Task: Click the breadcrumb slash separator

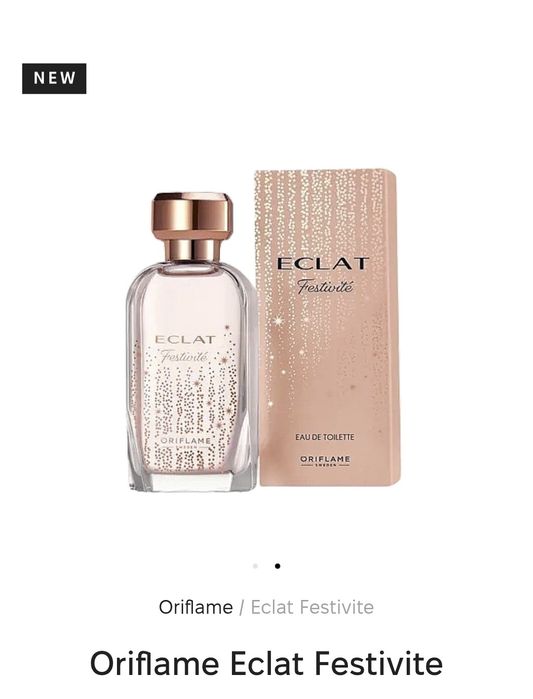Action: (242, 607)
